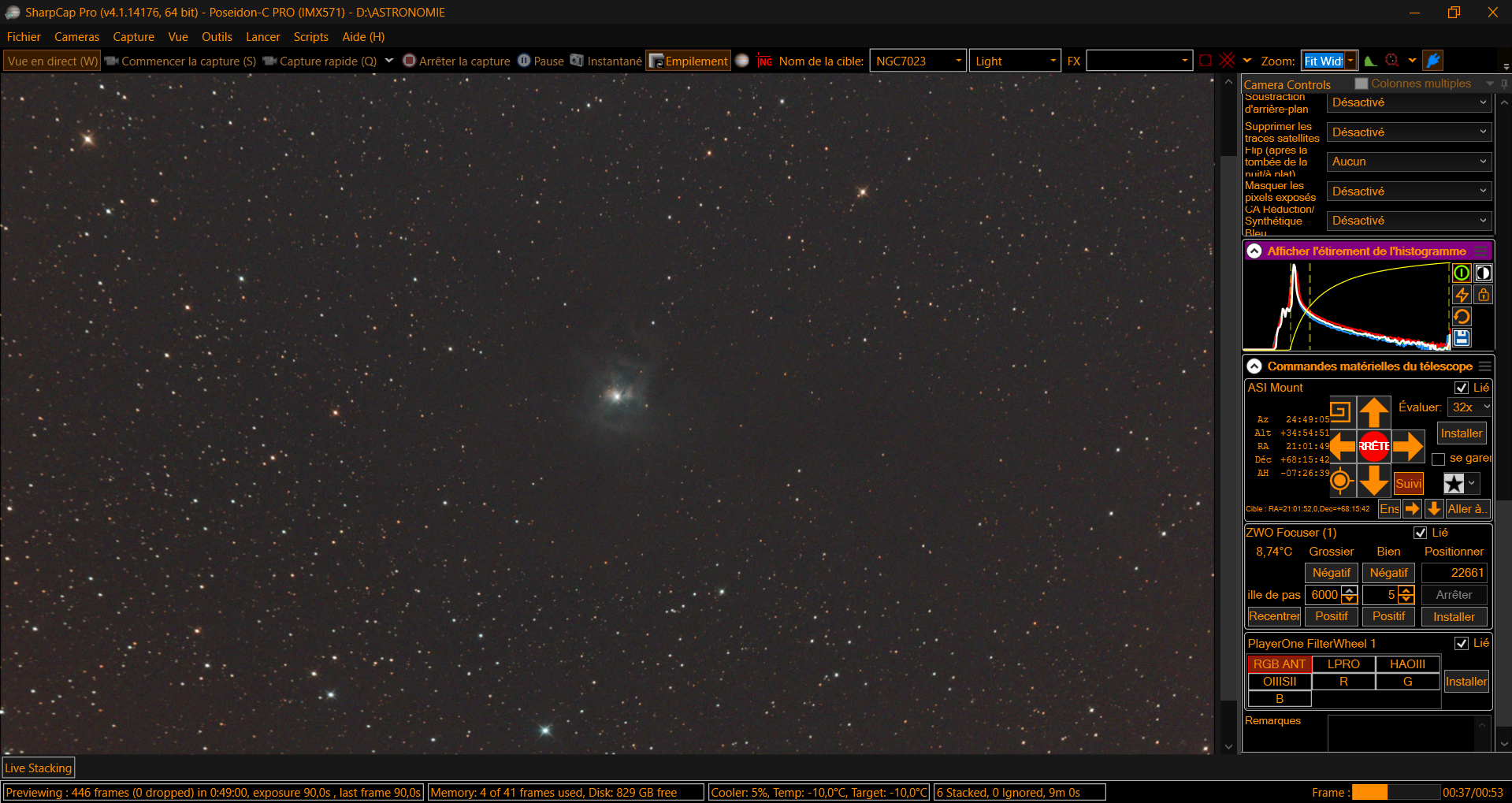Image resolution: width=1512 pixels, height=803 pixels.
Task: Open the target name NGC7023 dropdown
Action: coord(959,61)
